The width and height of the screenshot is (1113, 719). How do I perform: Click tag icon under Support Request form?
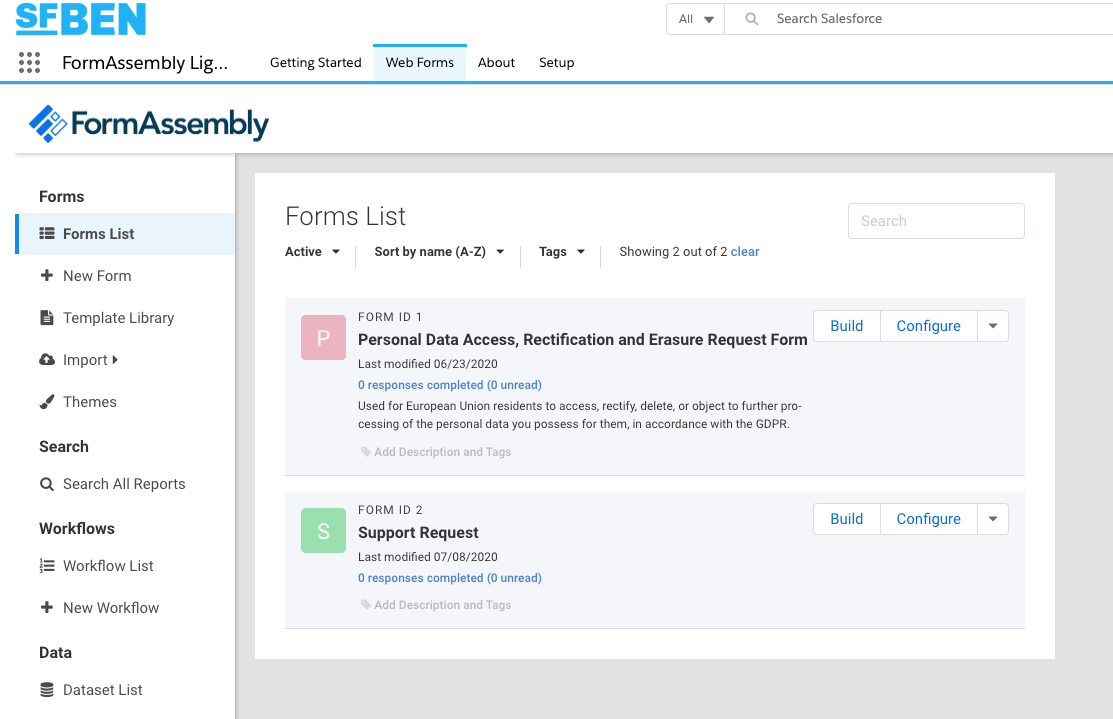tap(366, 605)
